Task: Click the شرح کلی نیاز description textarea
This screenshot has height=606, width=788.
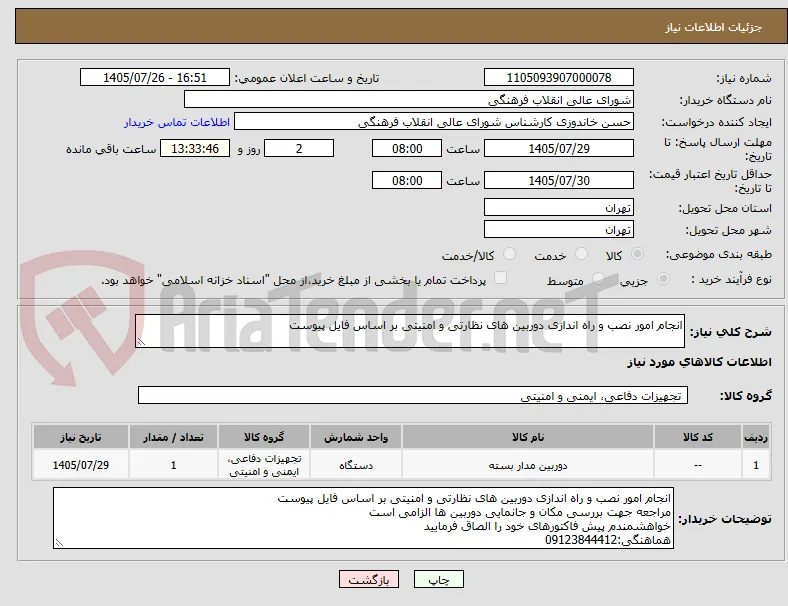Action: click(410, 331)
